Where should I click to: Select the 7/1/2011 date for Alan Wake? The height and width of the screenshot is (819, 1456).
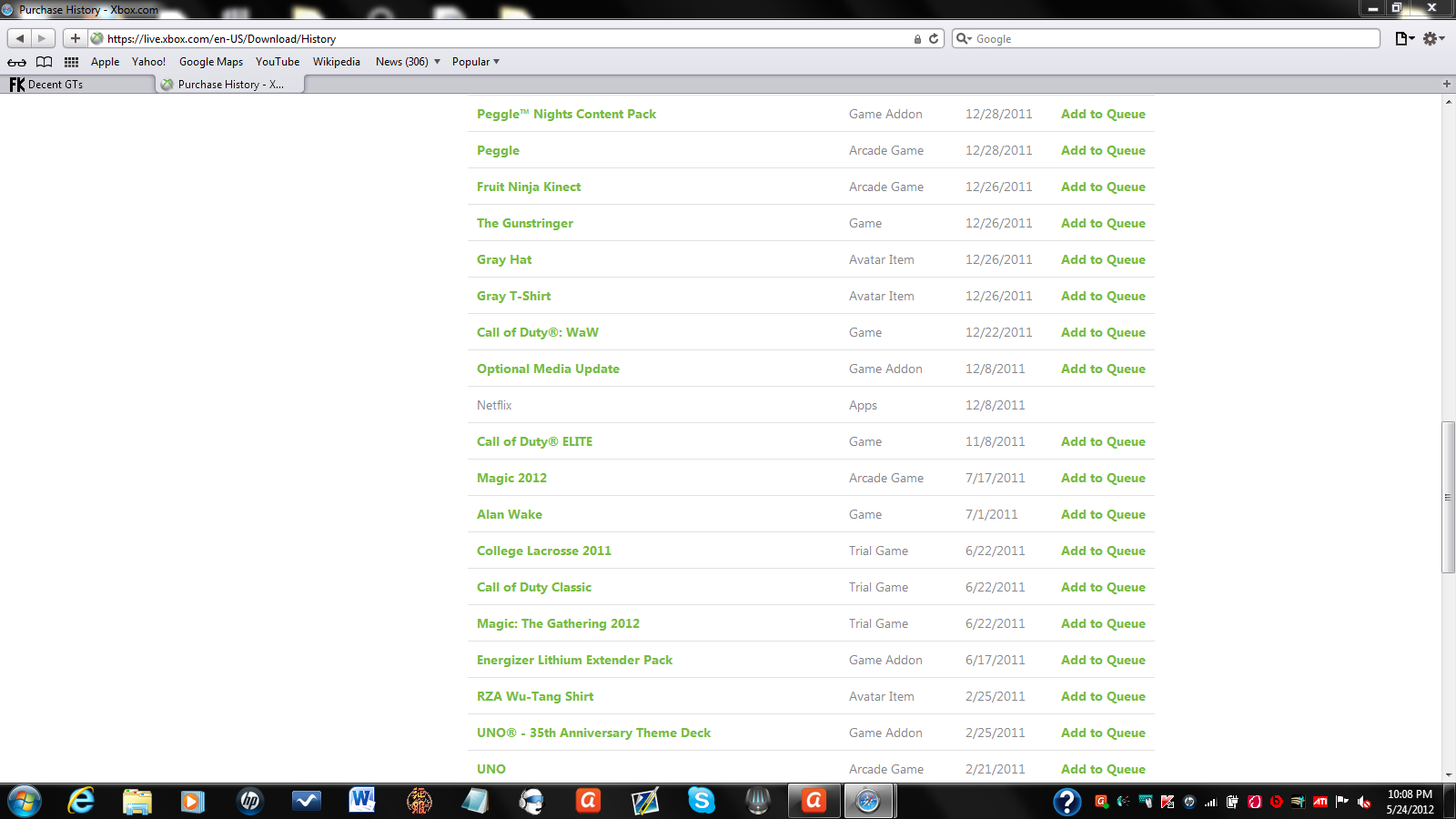tap(991, 514)
